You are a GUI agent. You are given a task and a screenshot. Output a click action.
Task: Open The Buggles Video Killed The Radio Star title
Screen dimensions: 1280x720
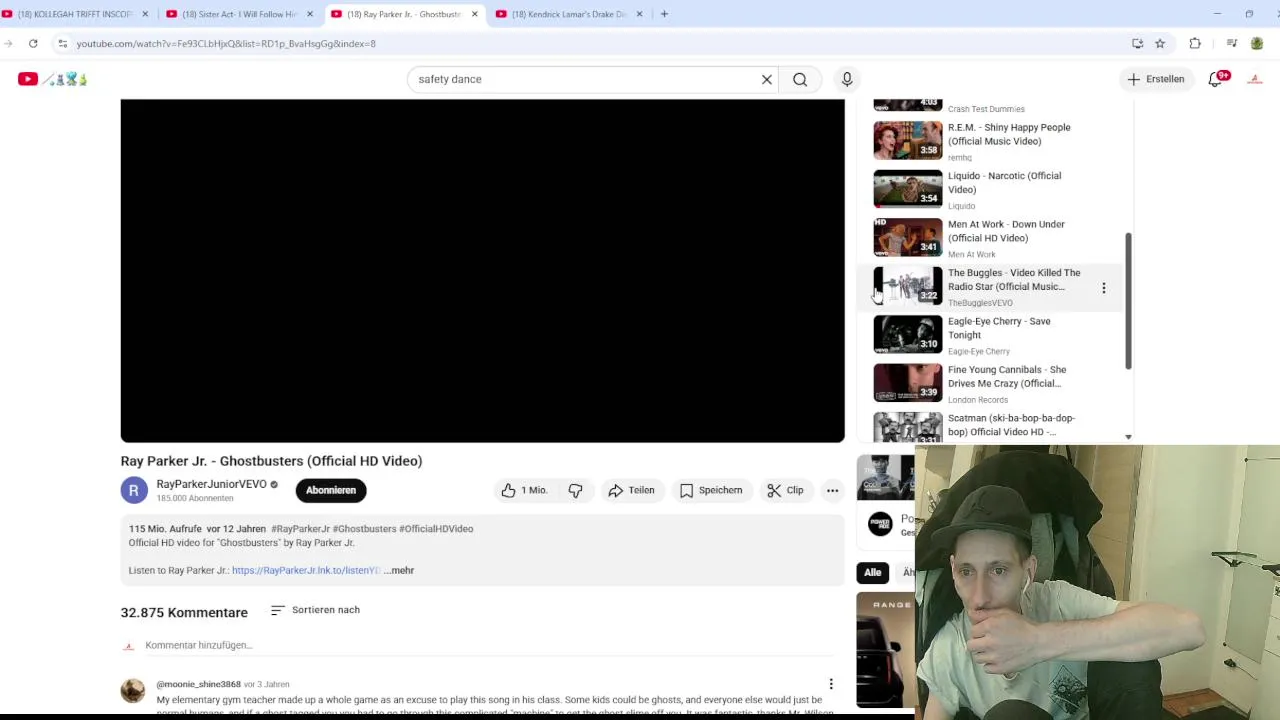[1014, 279]
